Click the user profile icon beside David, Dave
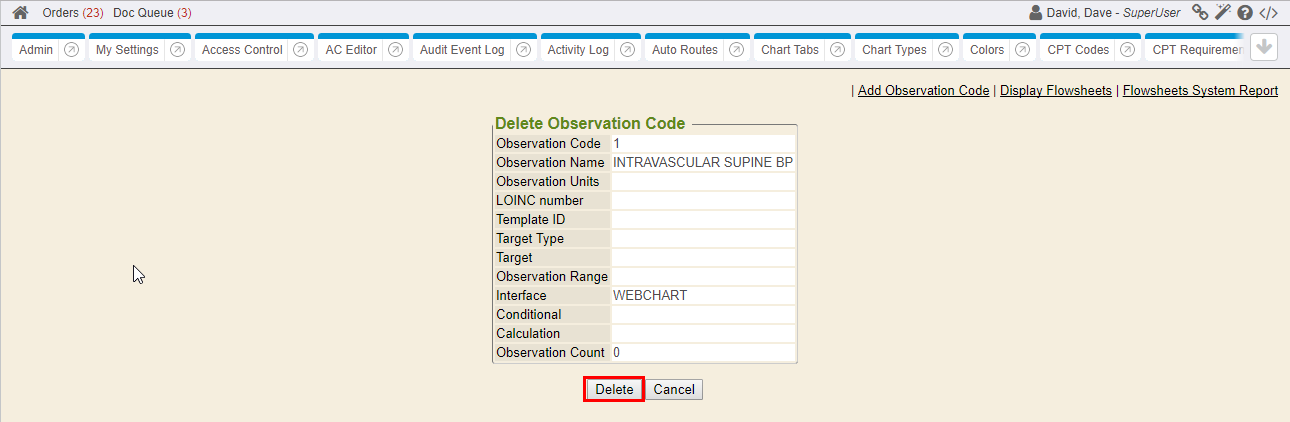 pos(1036,13)
